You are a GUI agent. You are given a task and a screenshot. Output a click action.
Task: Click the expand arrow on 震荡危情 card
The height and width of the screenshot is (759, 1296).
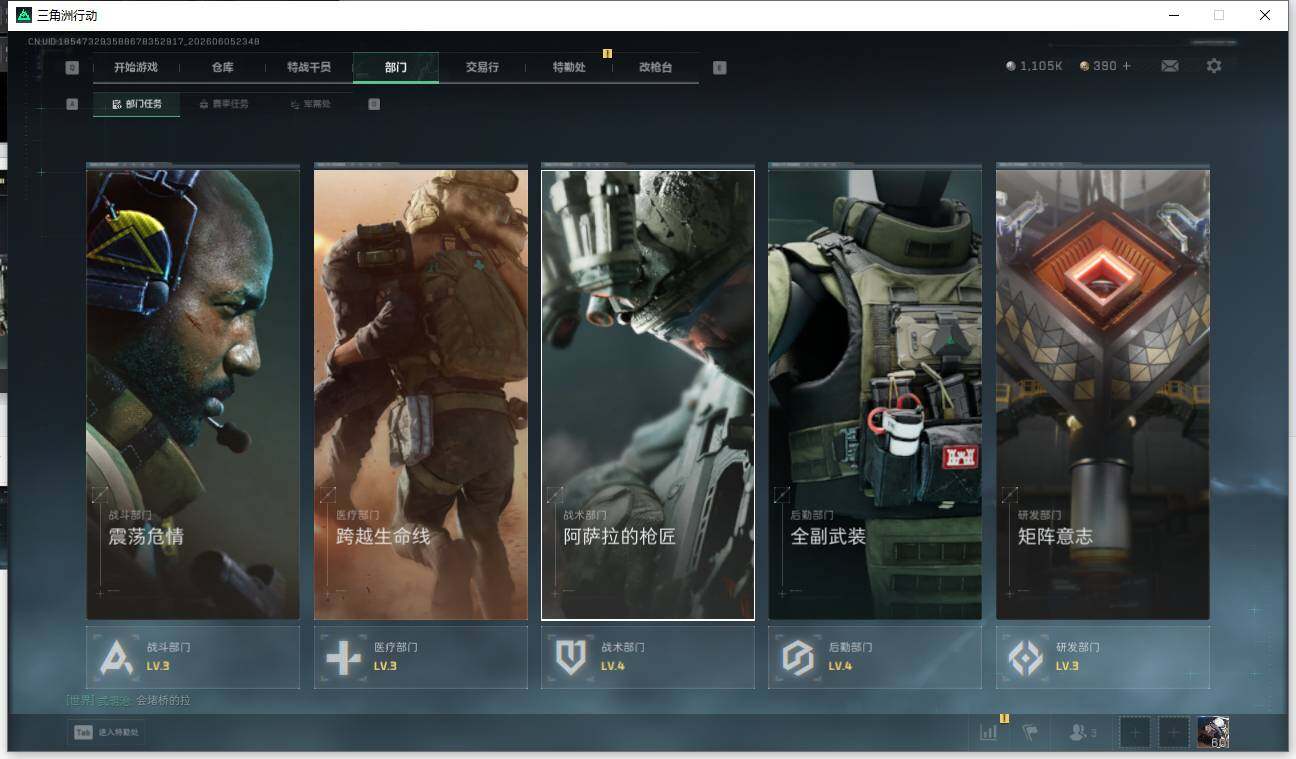(100, 494)
